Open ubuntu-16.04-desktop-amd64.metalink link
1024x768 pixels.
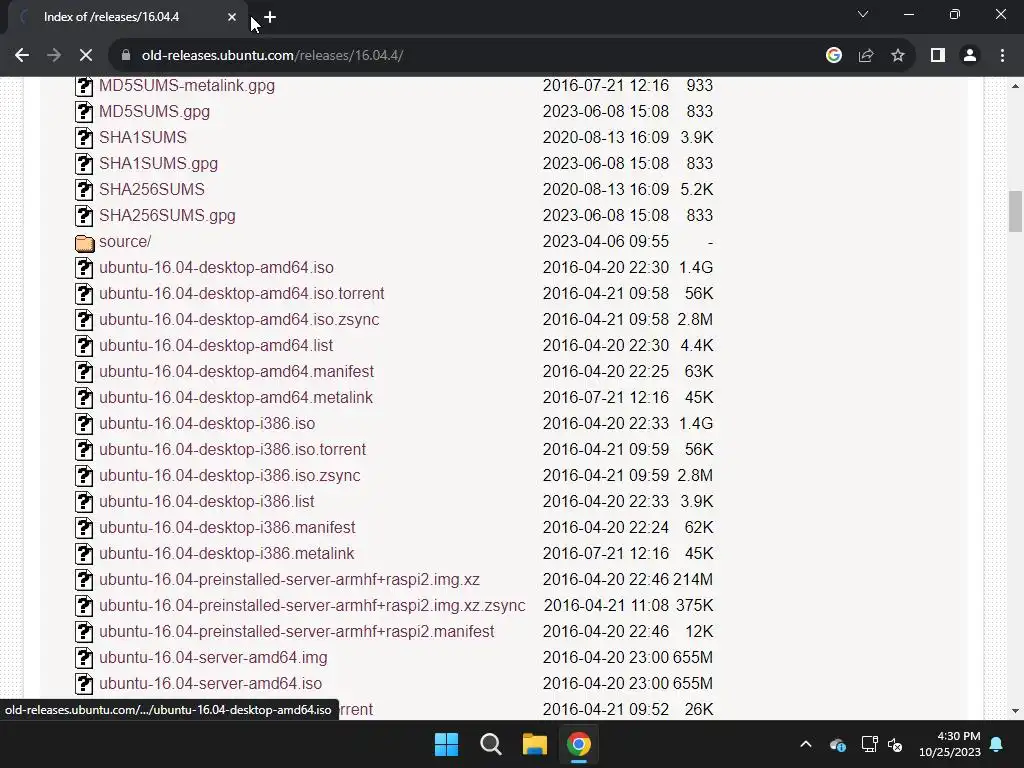click(x=236, y=398)
